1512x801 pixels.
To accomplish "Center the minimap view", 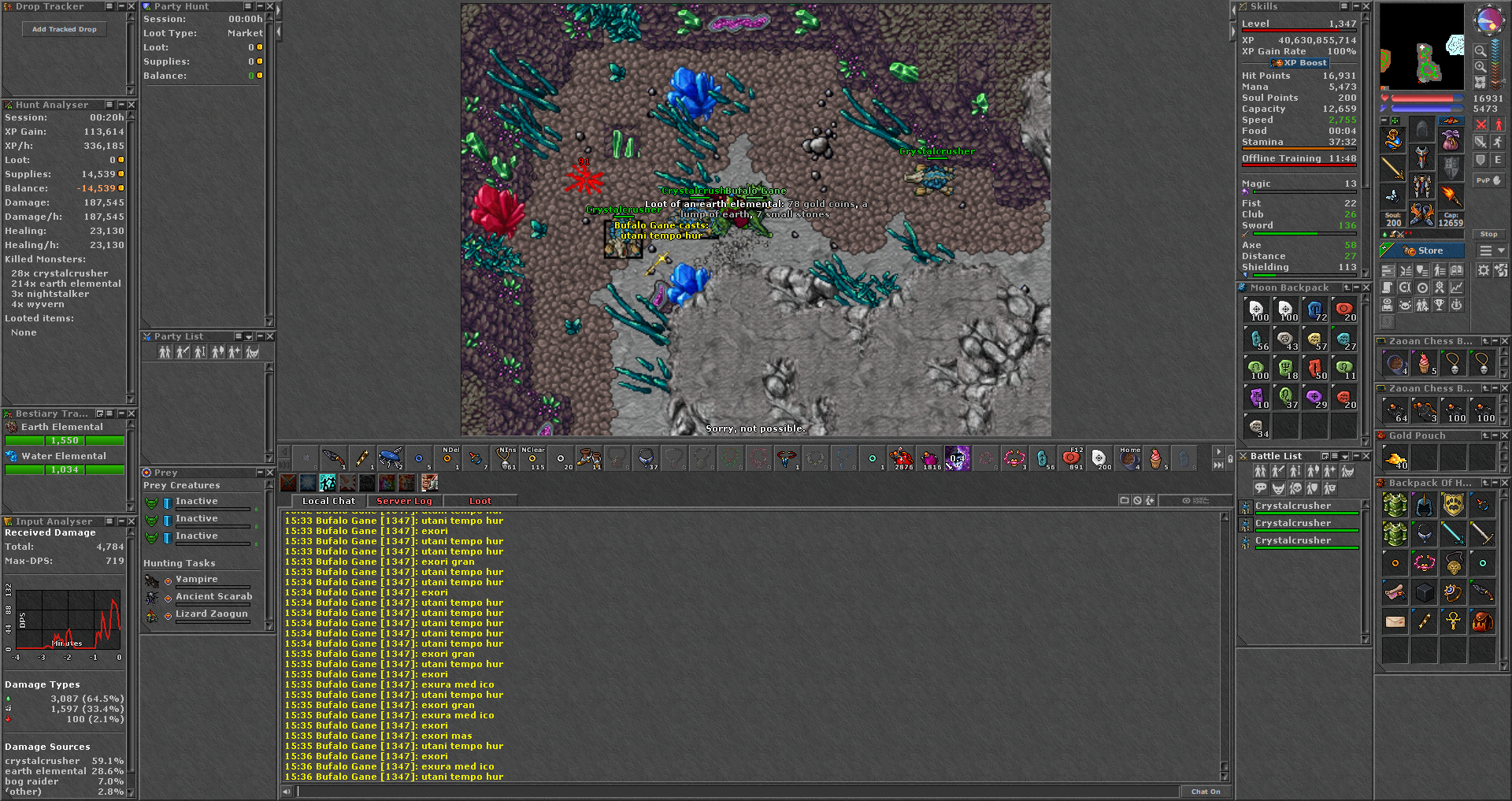I will coord(1480,82).
